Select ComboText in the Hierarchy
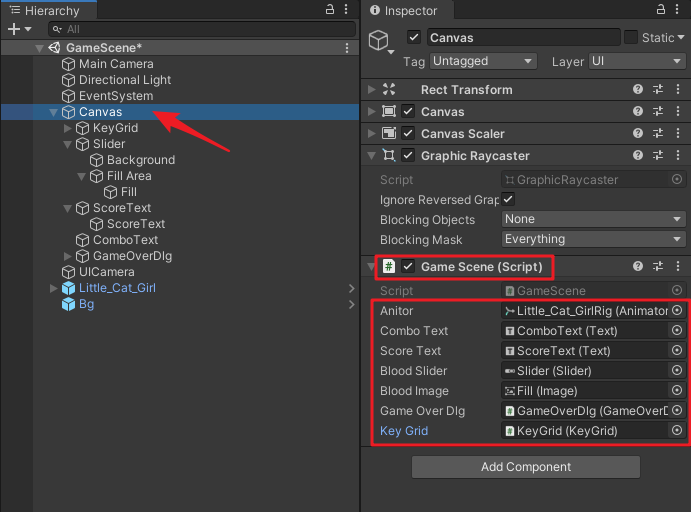Screen dimensions: 691x512 (125, 240)
